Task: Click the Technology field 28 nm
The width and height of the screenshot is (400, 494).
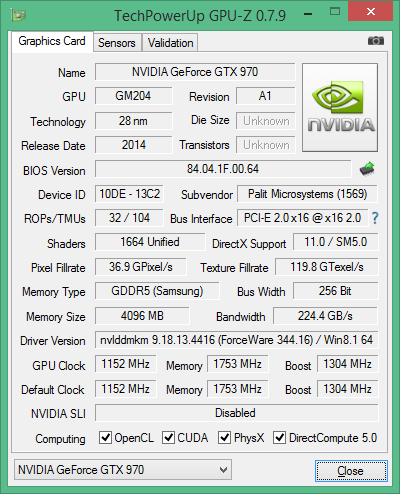Action: coord(133,121)
